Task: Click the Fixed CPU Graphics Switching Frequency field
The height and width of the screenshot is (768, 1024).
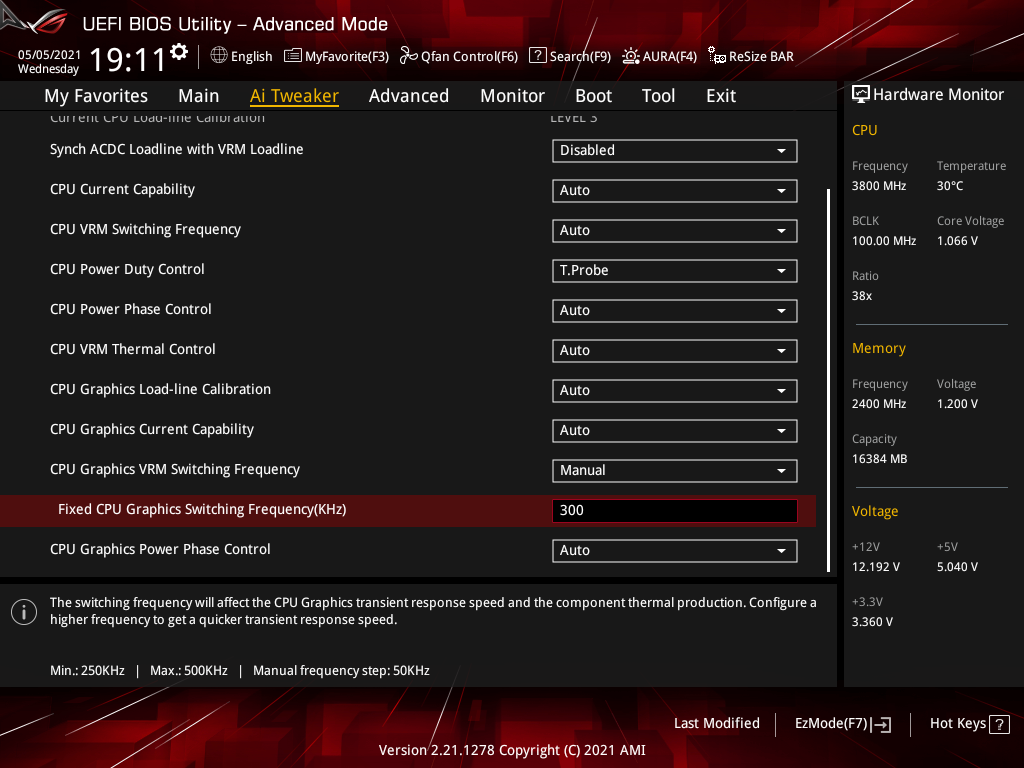Action: click(674, 511)
